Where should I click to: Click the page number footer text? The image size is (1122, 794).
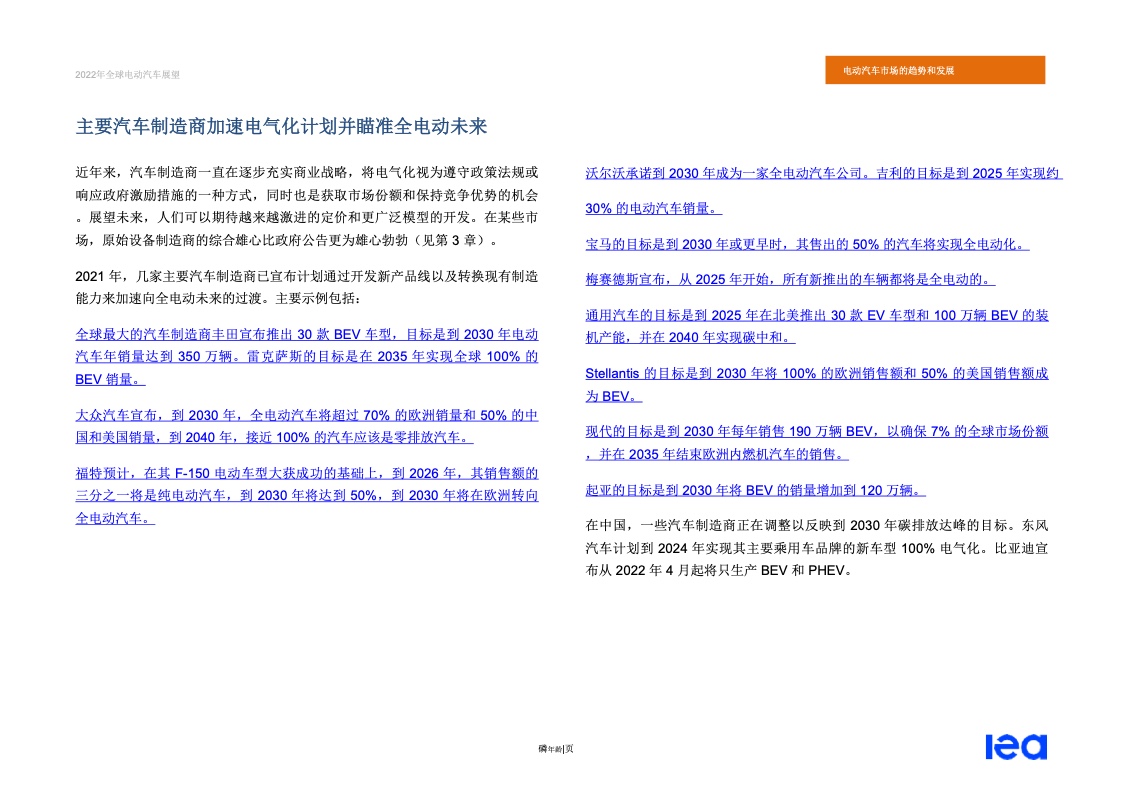[556, 749]
